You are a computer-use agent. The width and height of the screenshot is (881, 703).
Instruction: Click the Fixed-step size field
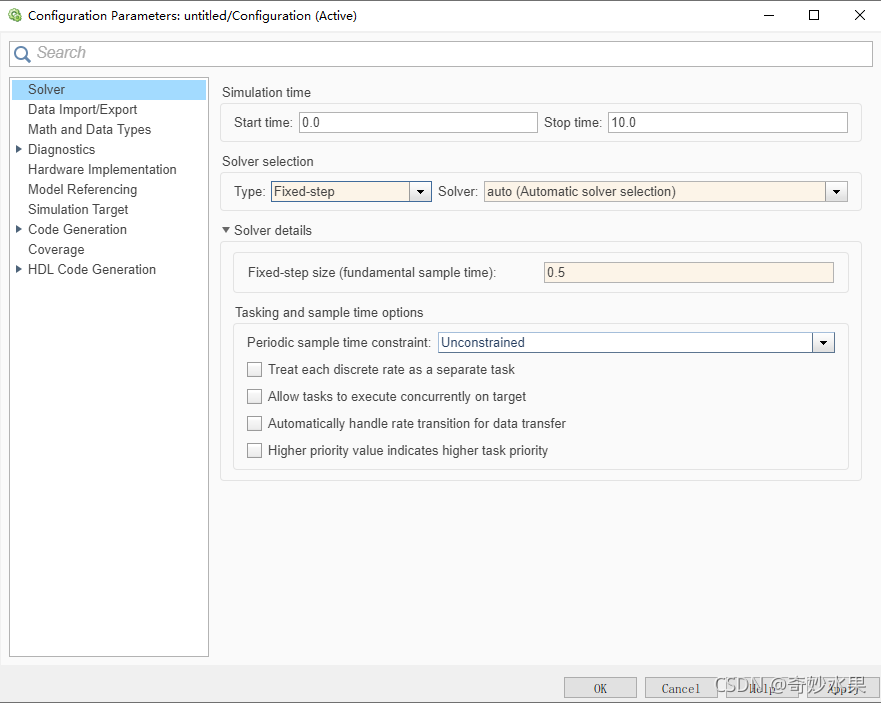tap(689, 273)
